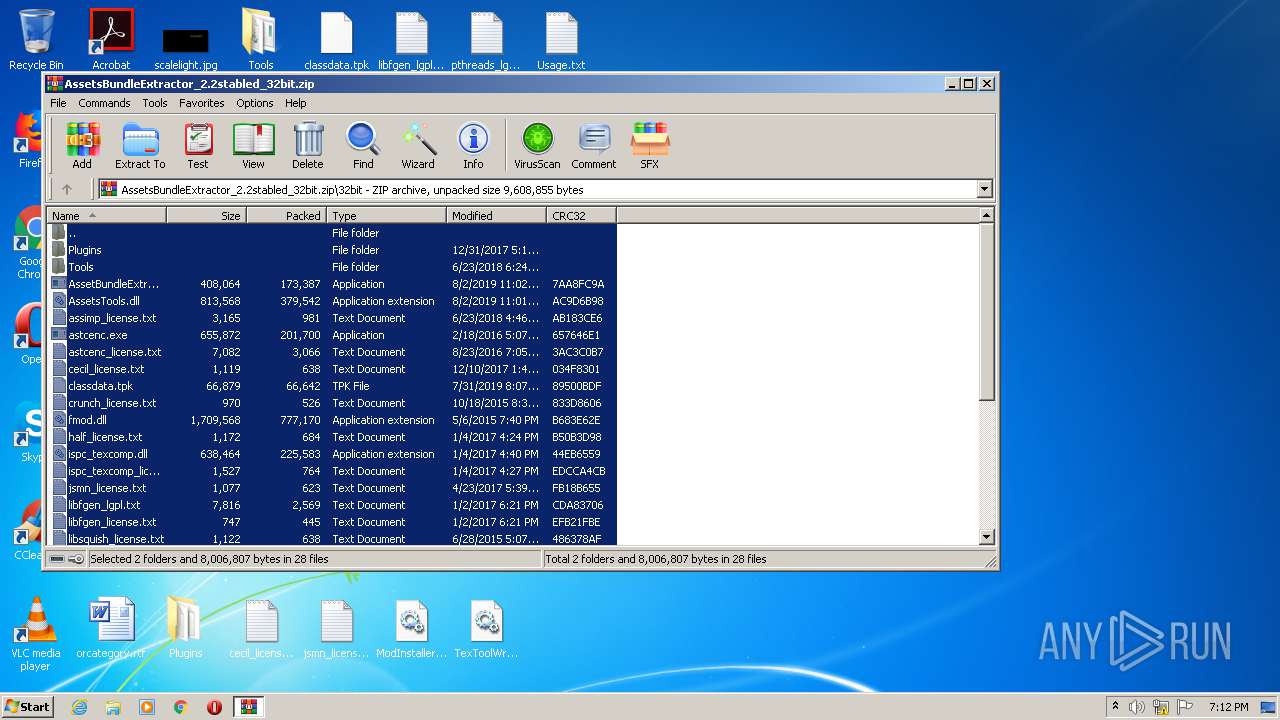
Task: Launch the Wizard wand icon
Action: [418, 146]
